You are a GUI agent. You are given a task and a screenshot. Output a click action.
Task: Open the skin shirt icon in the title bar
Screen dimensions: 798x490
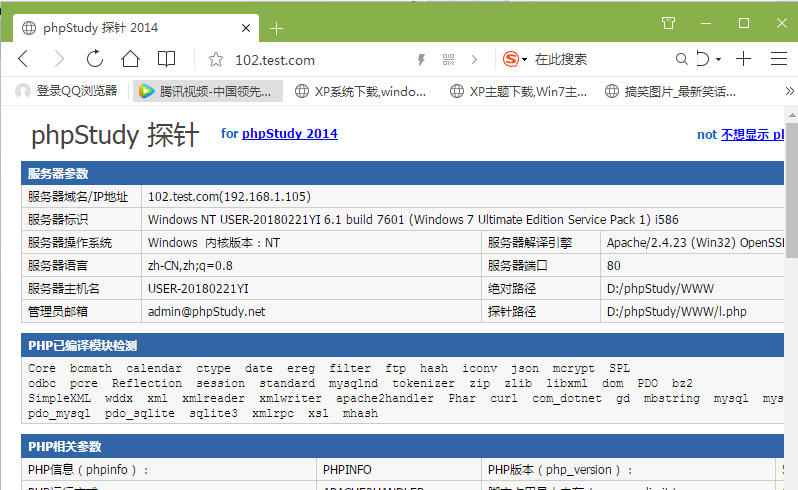[668, 23]
